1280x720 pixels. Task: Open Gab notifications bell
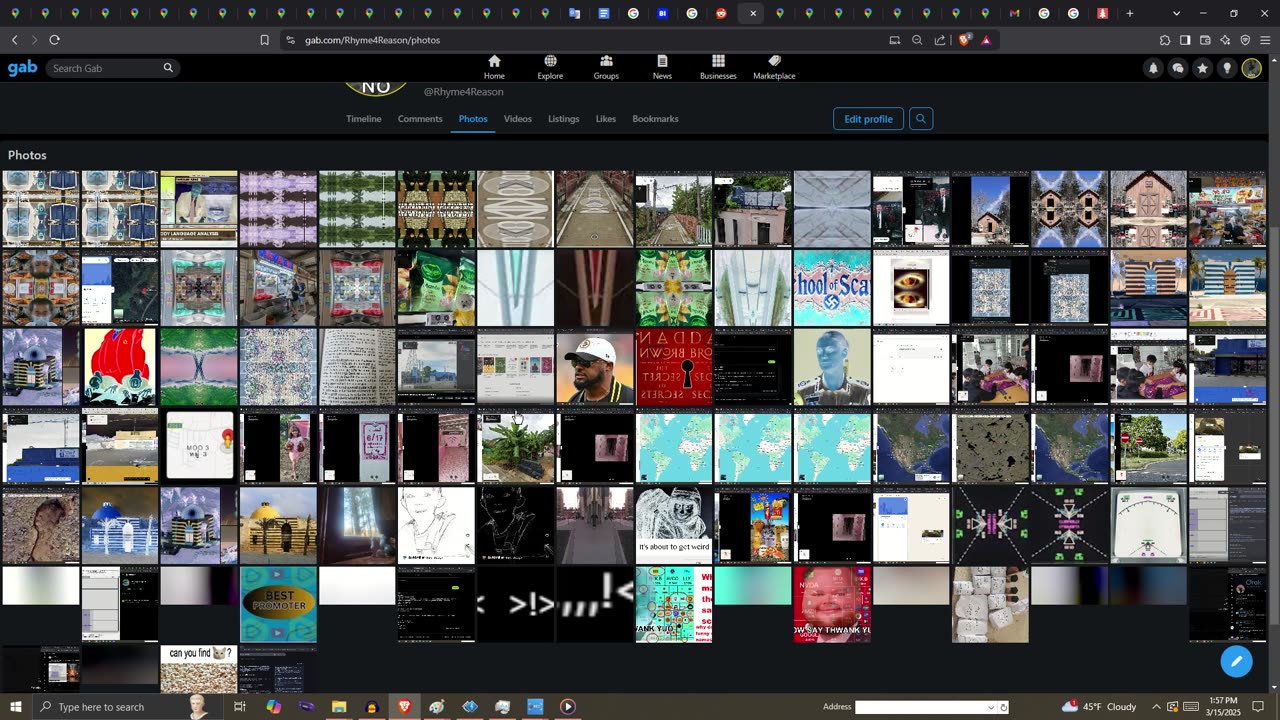coord(1153,68)
